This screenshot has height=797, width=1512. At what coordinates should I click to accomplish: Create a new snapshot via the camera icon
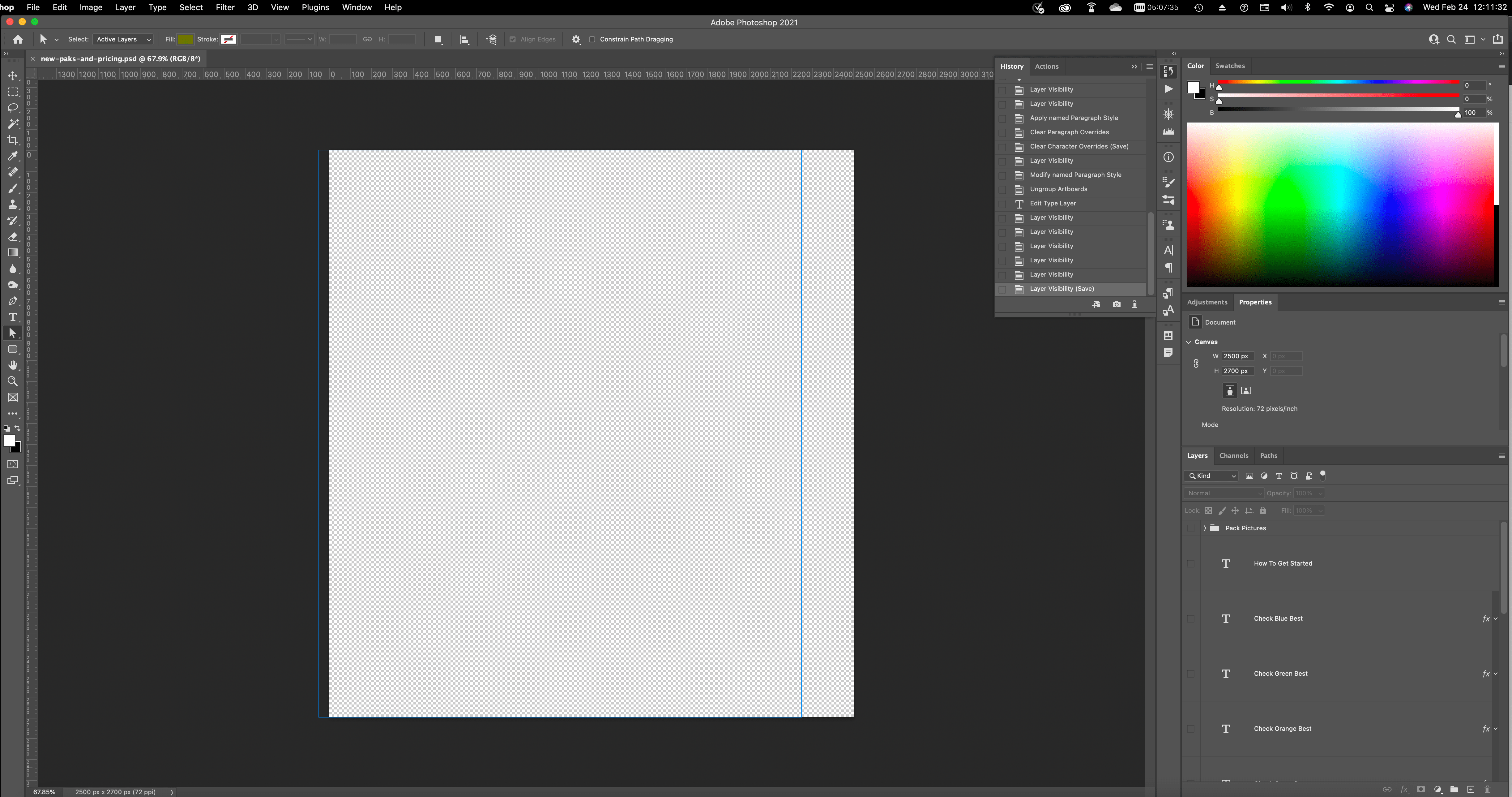(1117, 304)
